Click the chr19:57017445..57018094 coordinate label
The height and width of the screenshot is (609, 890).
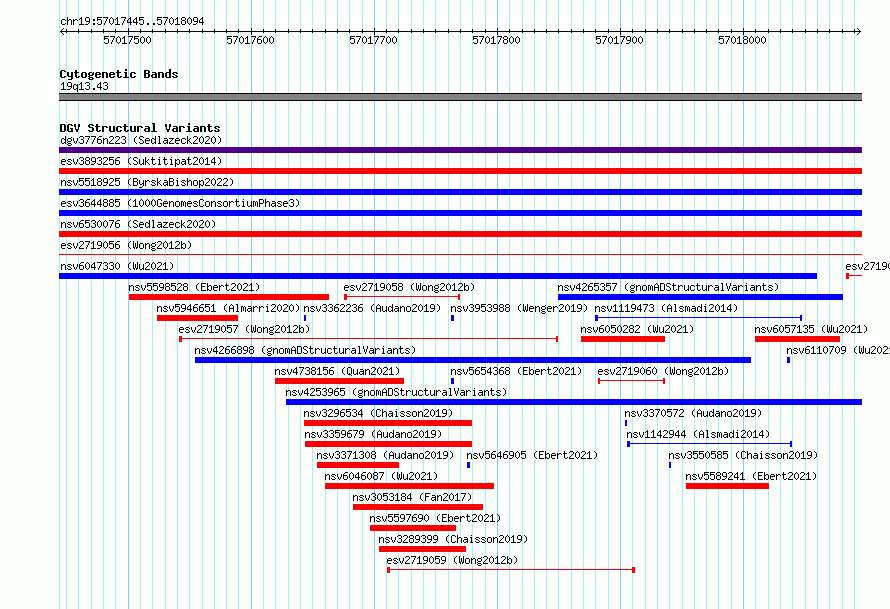[x=132, y=21]
